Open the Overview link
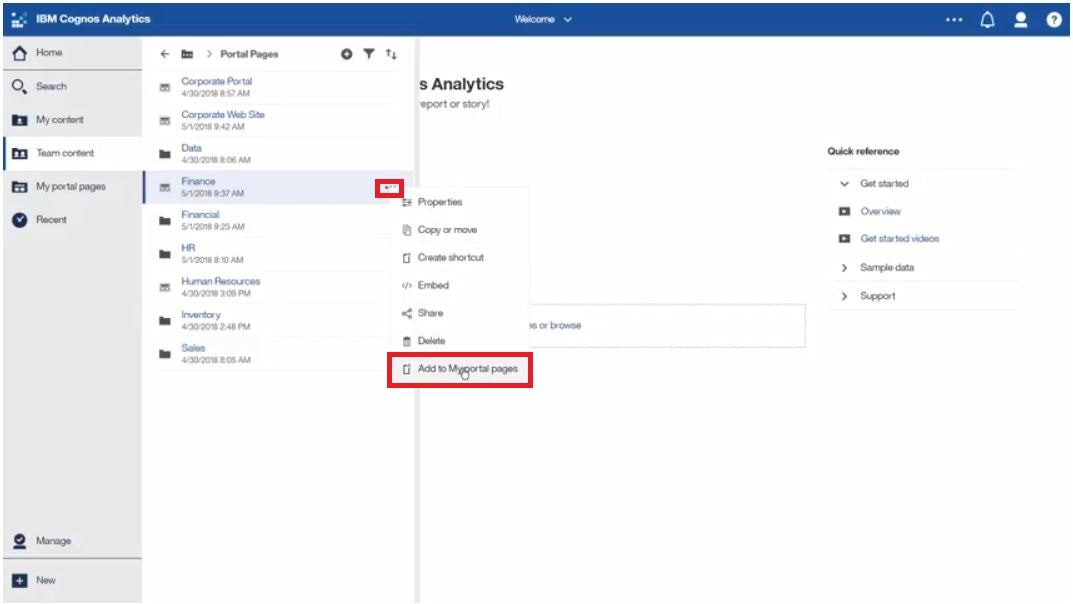This screenshot has height=604, width=1073. tap(880, 211)
